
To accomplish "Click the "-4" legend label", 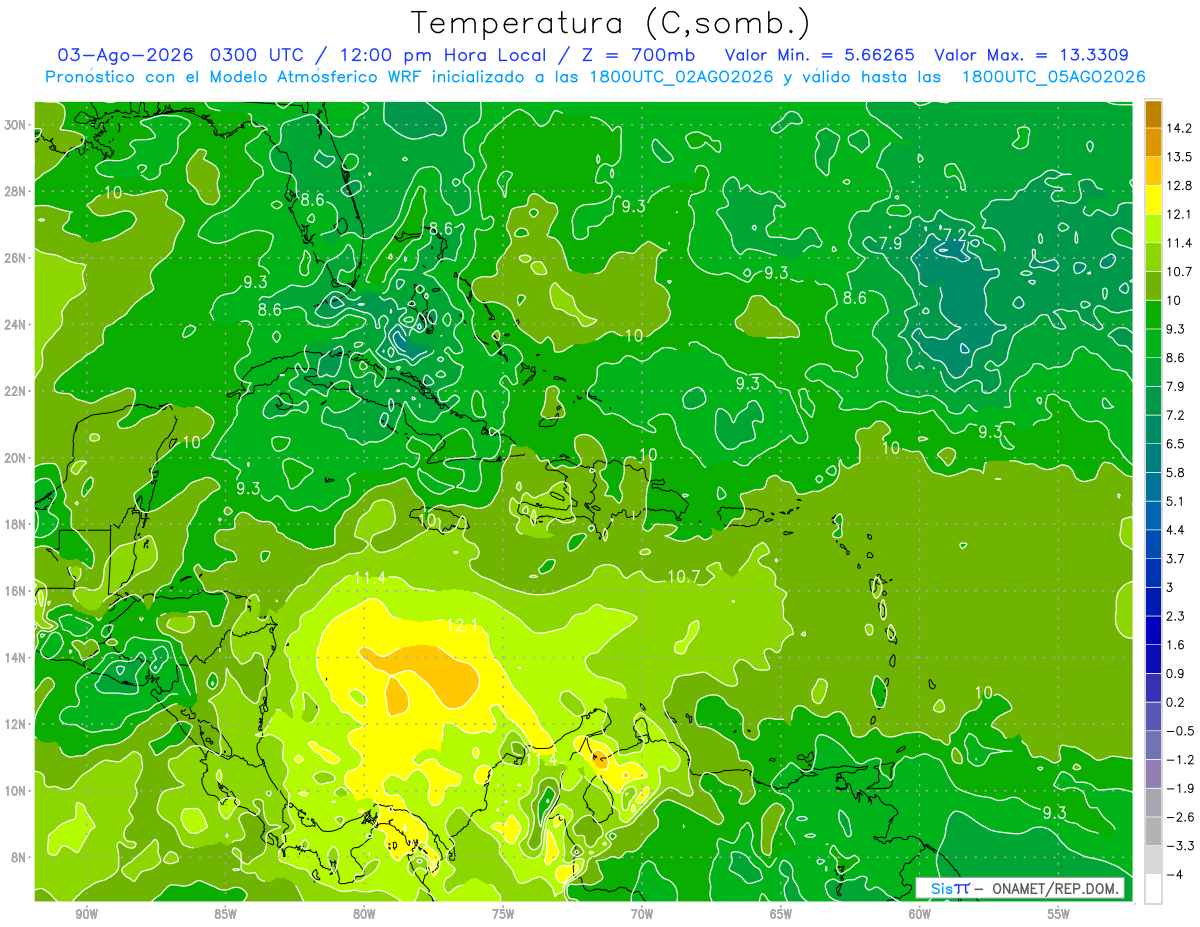I will [x=1175, y=875].
